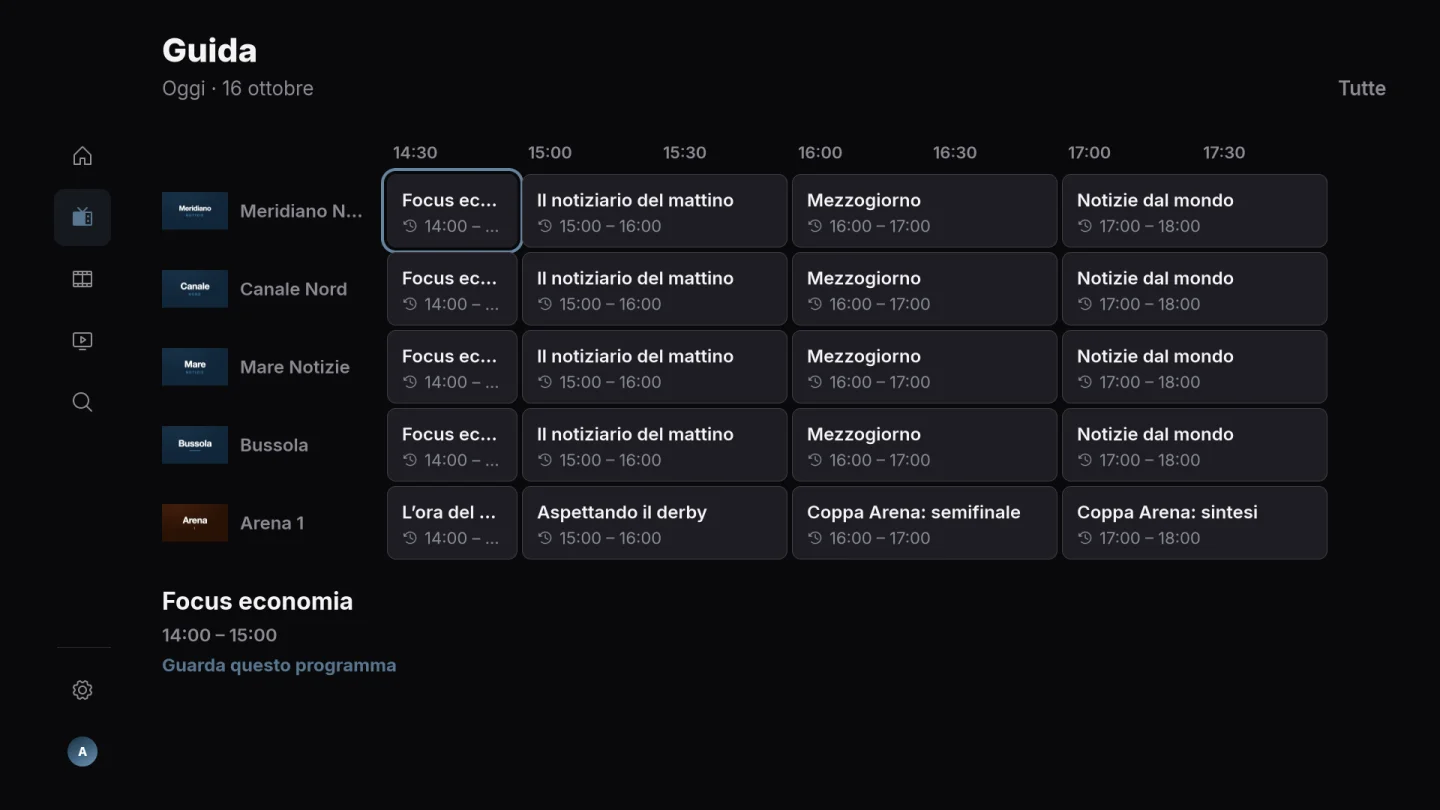Image resolution: width=1440 pixels, height=810 pixels.
Task: Select Il notiziario del mattino on Bussola
Action: click(655, 445)
